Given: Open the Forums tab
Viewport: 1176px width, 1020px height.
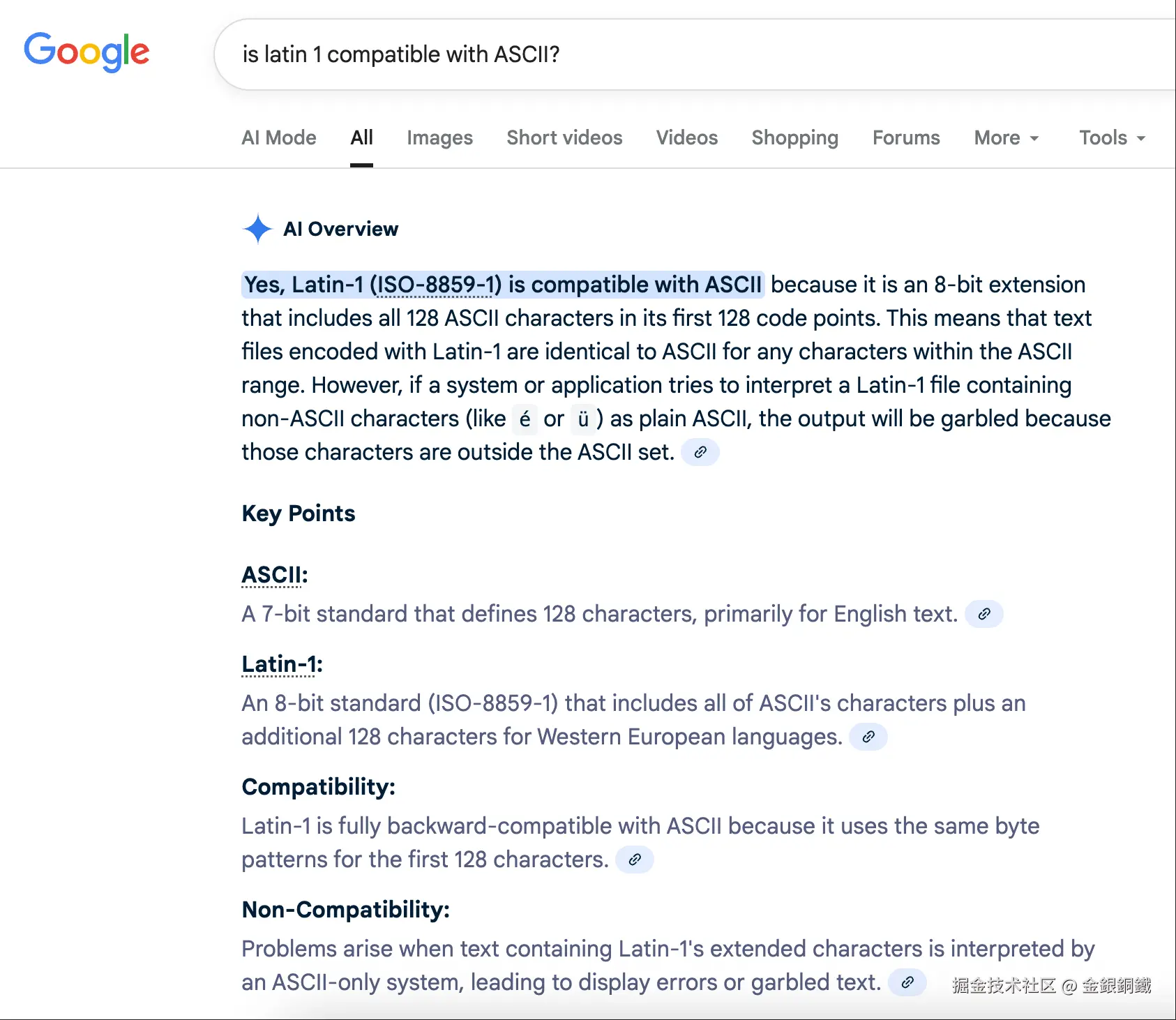Looking at the screenshot, I should [906, 138].
